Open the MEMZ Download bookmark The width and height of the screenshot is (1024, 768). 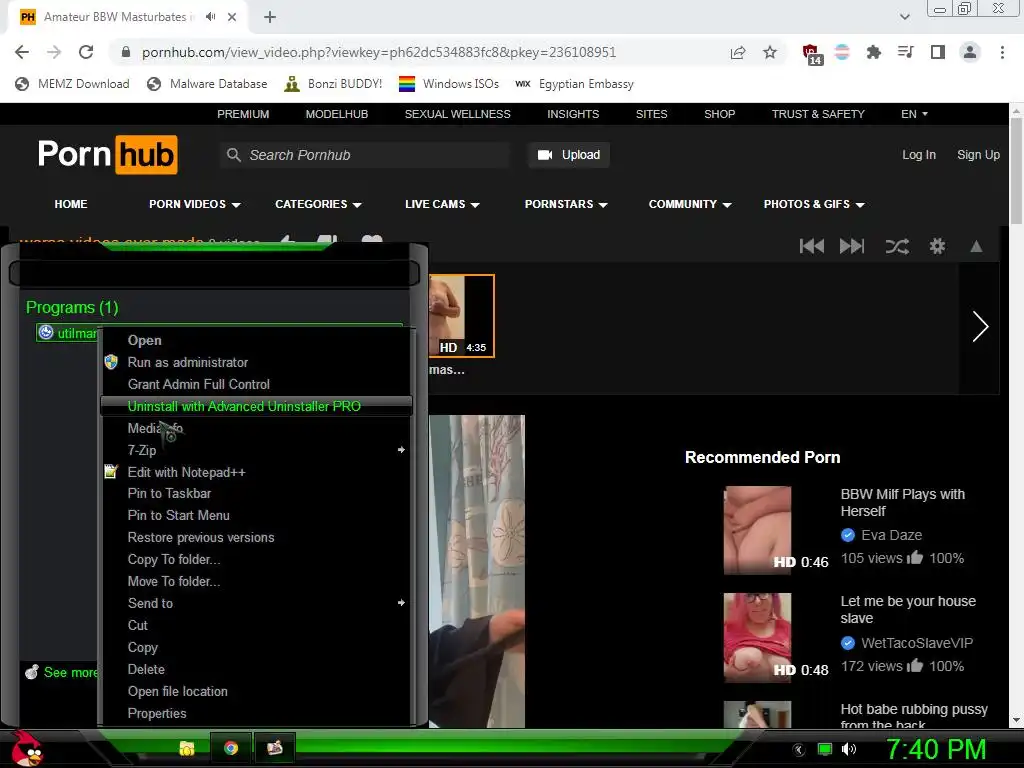click(72, 84)
